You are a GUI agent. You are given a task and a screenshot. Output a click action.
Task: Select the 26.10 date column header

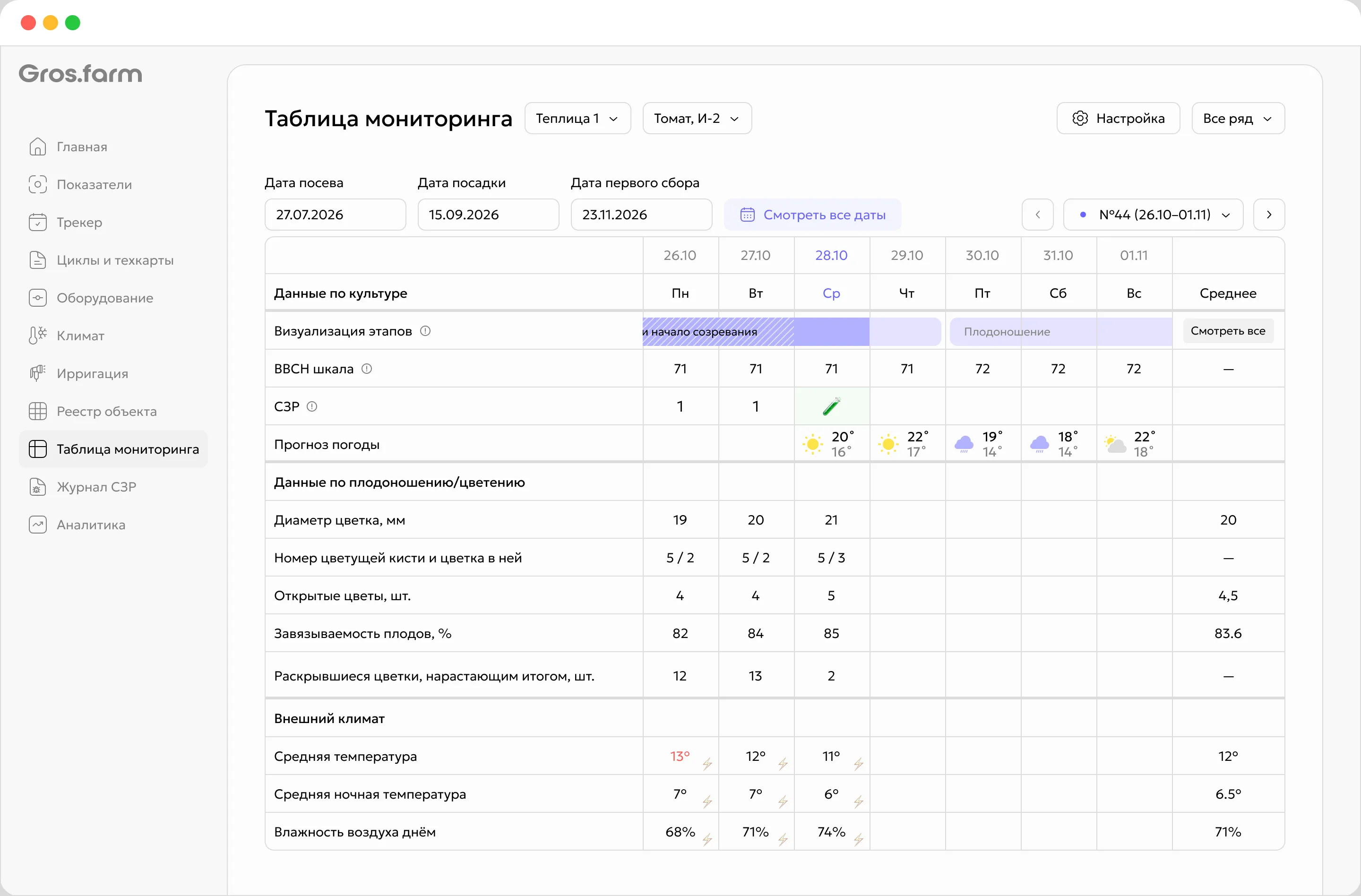tap(680, 255)
